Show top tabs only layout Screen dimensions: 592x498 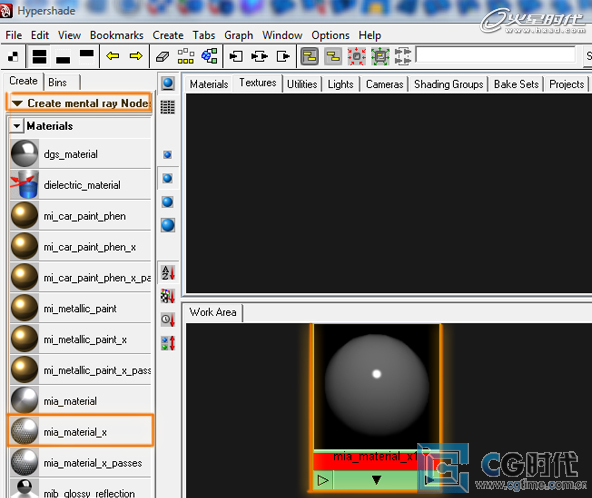(86, 57)
